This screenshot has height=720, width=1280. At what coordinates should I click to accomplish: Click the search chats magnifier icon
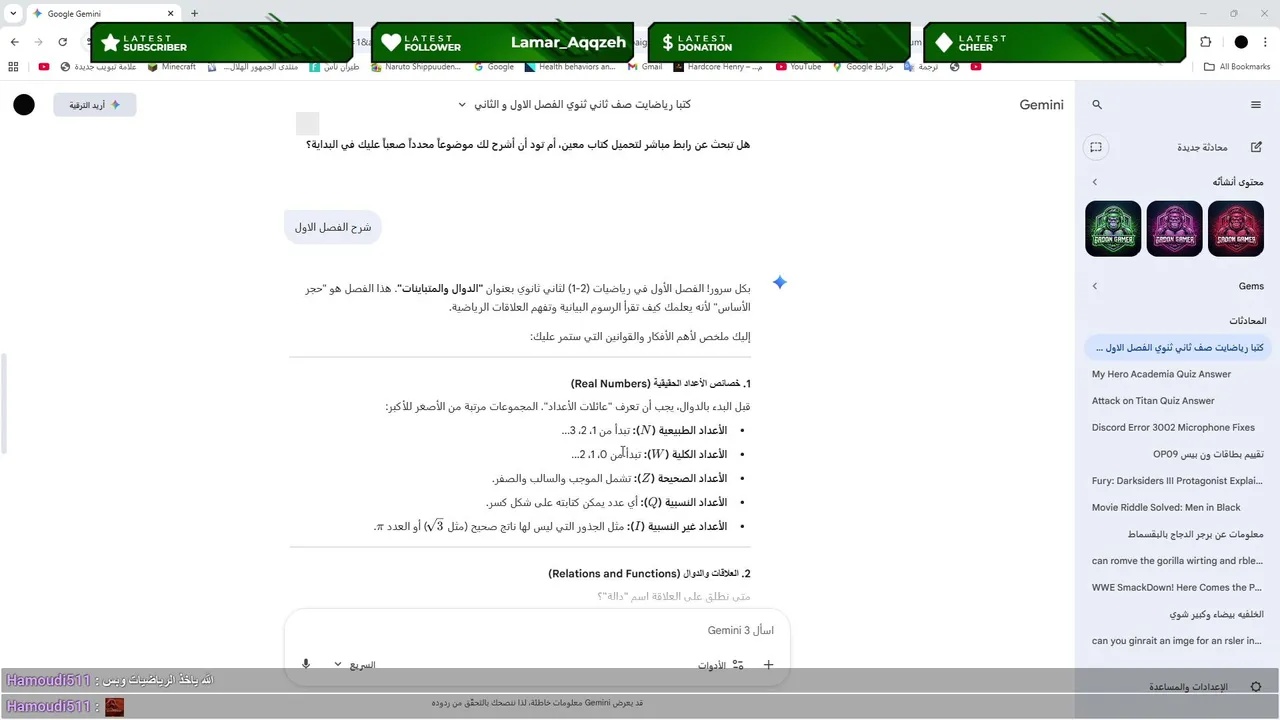pos(1097,105)
